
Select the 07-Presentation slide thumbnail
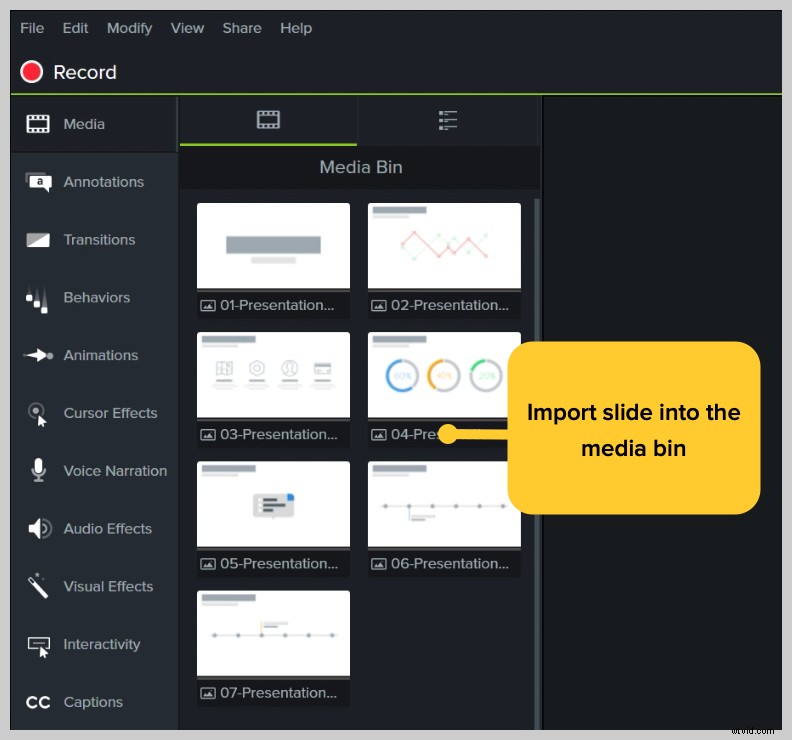pos(273,633)
